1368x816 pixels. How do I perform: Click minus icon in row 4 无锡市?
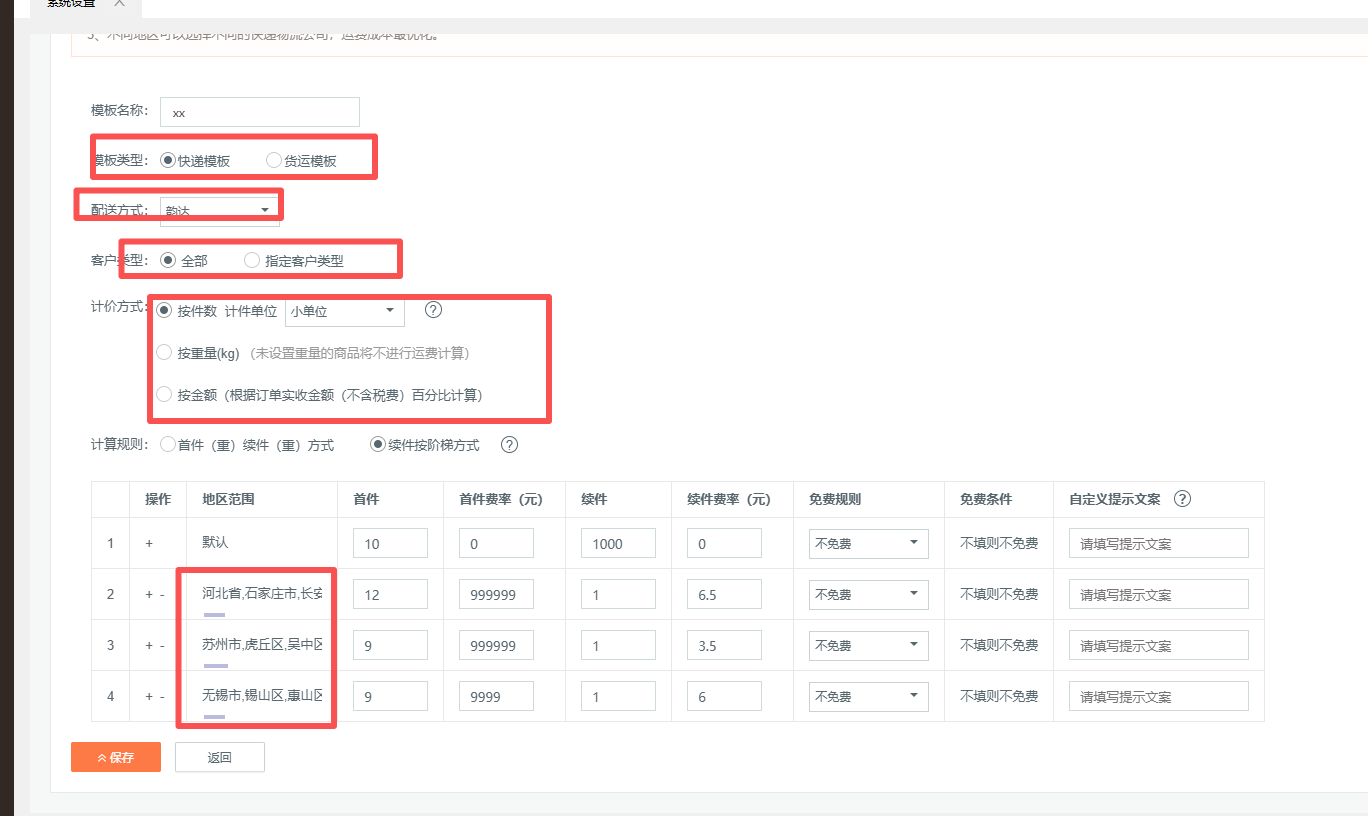(x=162, y=697)
